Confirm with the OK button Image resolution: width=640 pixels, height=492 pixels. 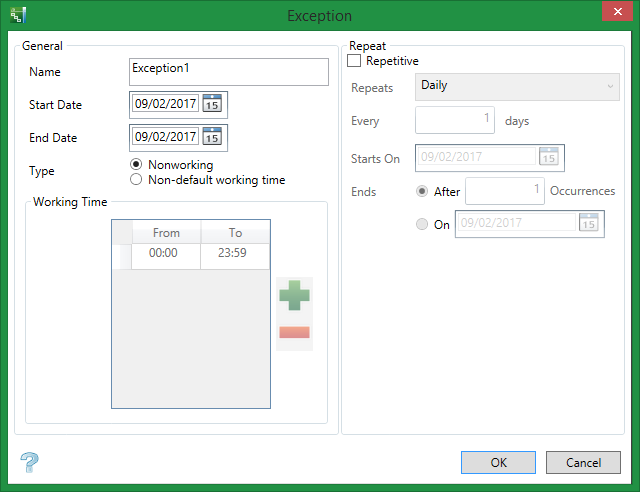(498, 462)
